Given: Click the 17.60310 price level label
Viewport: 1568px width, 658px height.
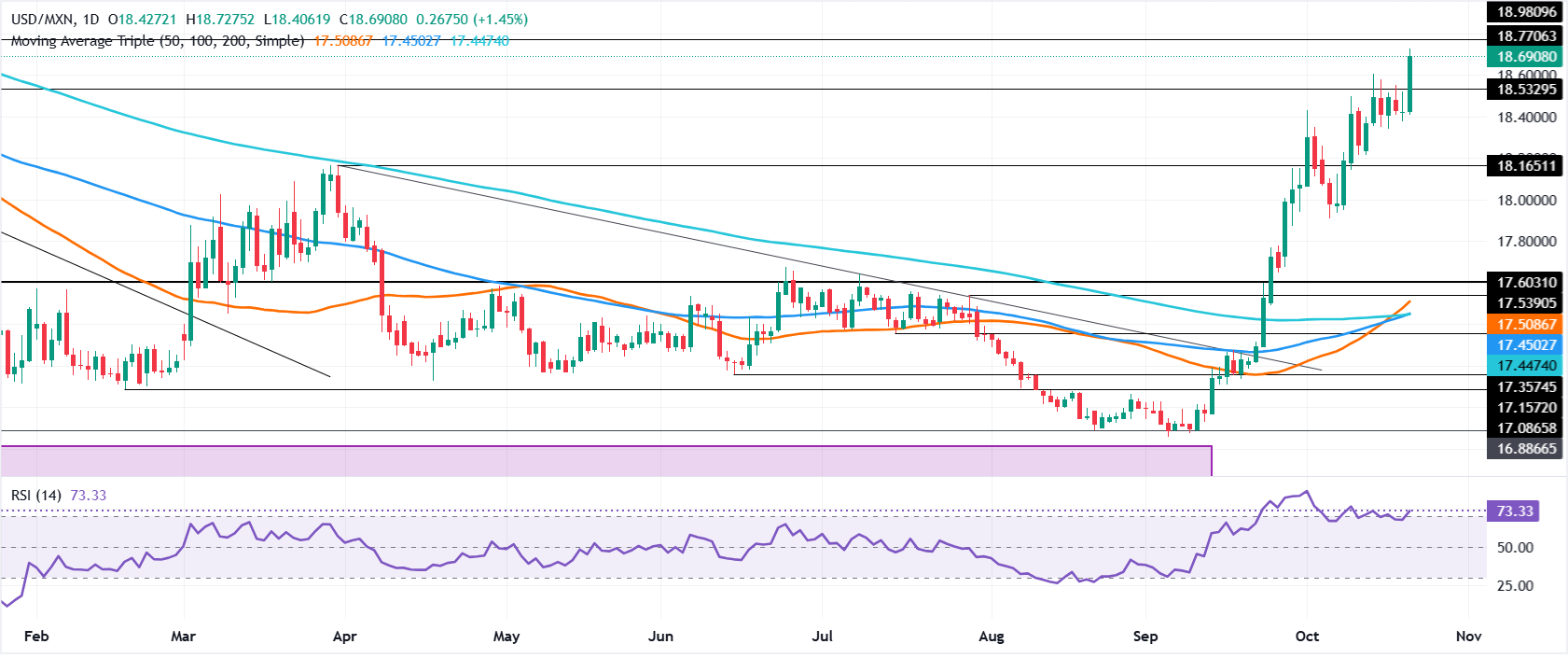Looking at the screenshot, I should click(1526, 282).
